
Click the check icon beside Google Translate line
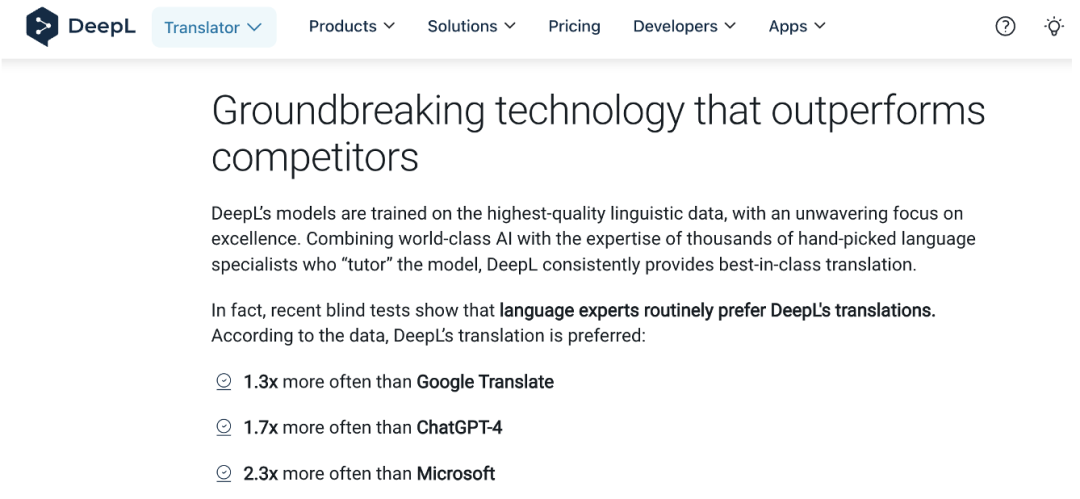[224, 382]
